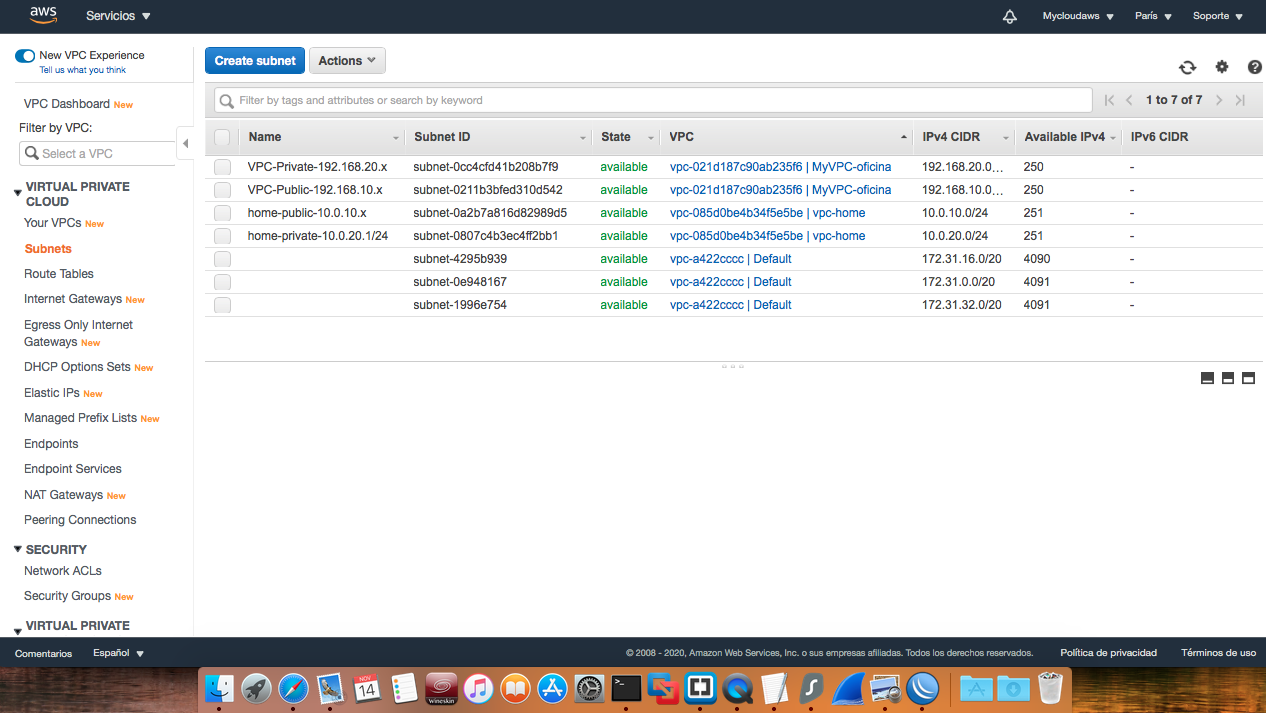
Task: Collapse the left sidebar with the arrow handle
Action: point(186,143)
